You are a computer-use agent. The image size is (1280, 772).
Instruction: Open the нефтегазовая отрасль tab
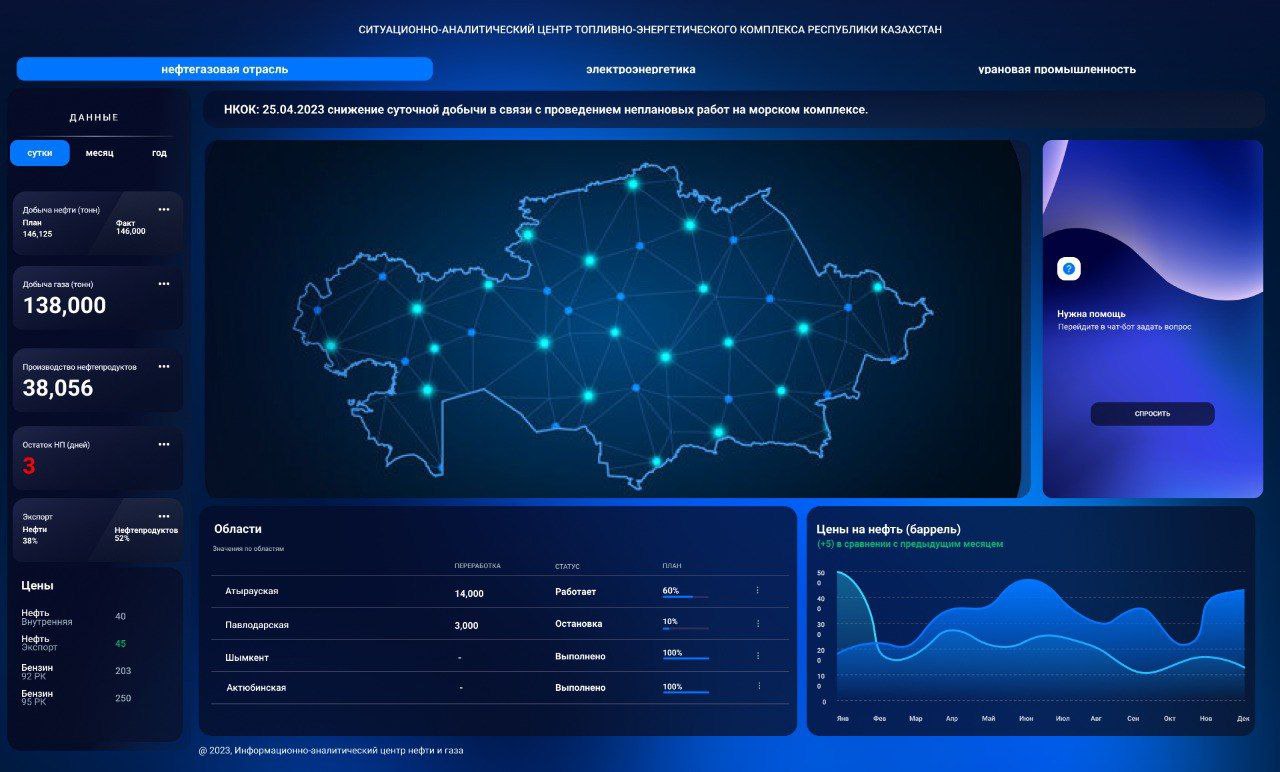coord(225,69)
